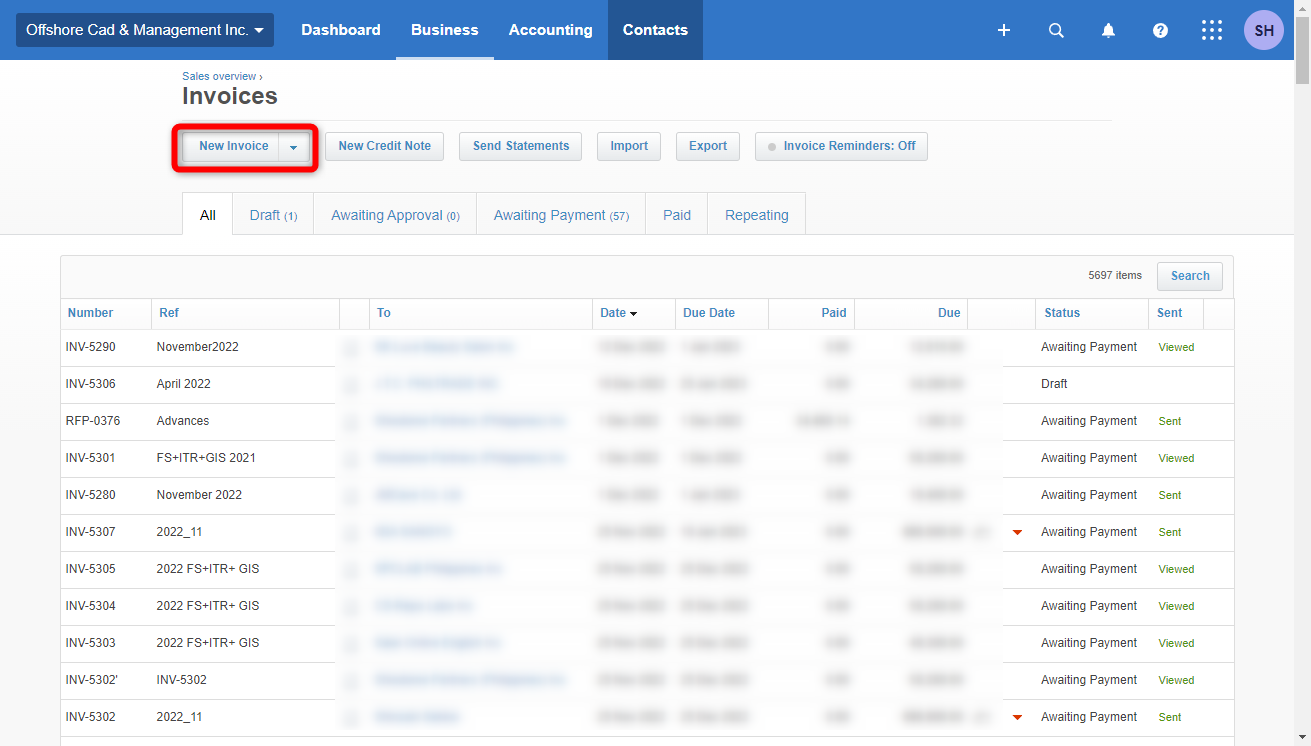This screenshot has width=1311, height=746.
Task: Click Sent status in RFP-0376 row
Action: tap(1170, 421)
